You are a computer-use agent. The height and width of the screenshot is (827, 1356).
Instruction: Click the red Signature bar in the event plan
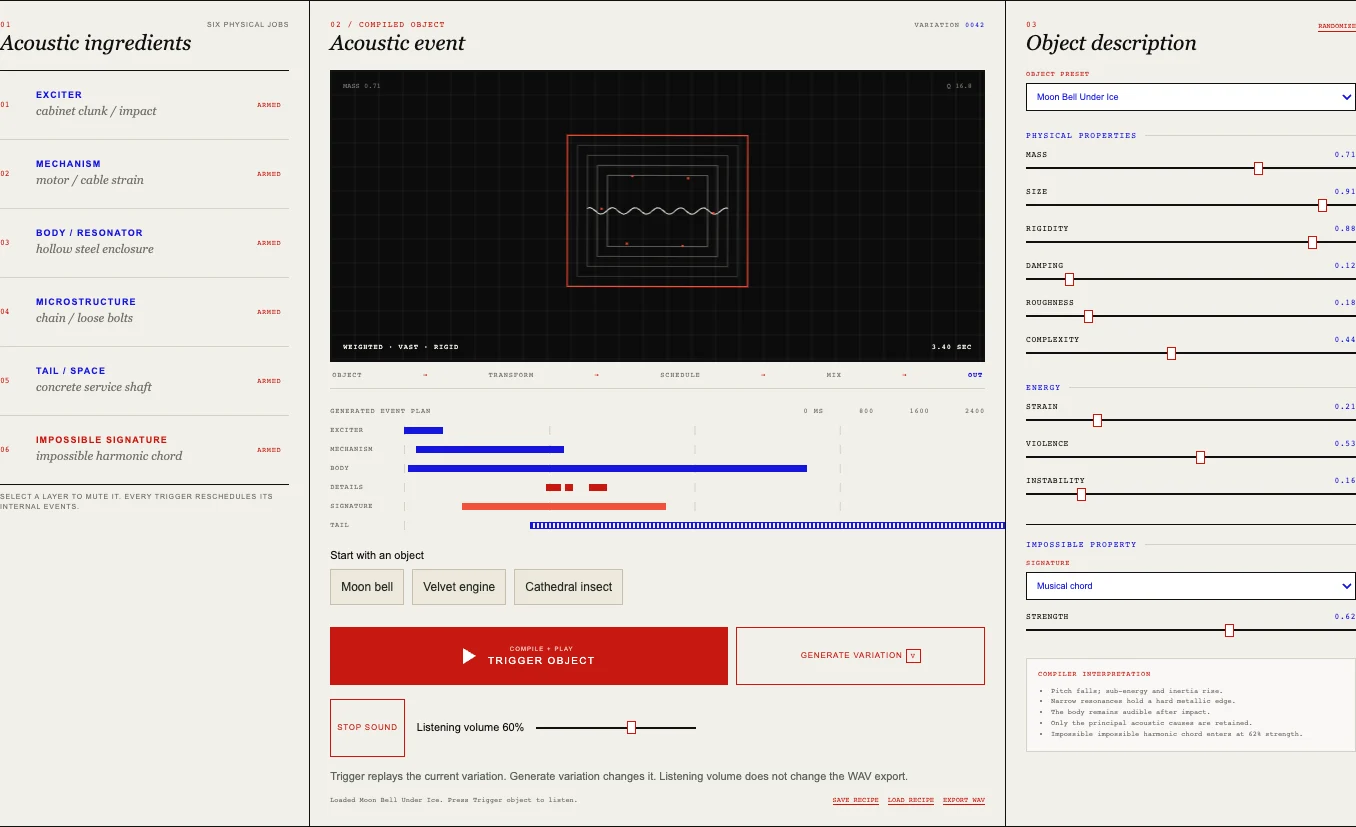click(564, 506)
